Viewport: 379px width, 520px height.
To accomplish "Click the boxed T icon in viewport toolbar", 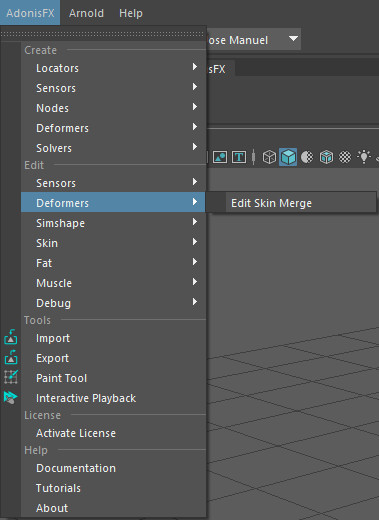I will tap(239, 157).
